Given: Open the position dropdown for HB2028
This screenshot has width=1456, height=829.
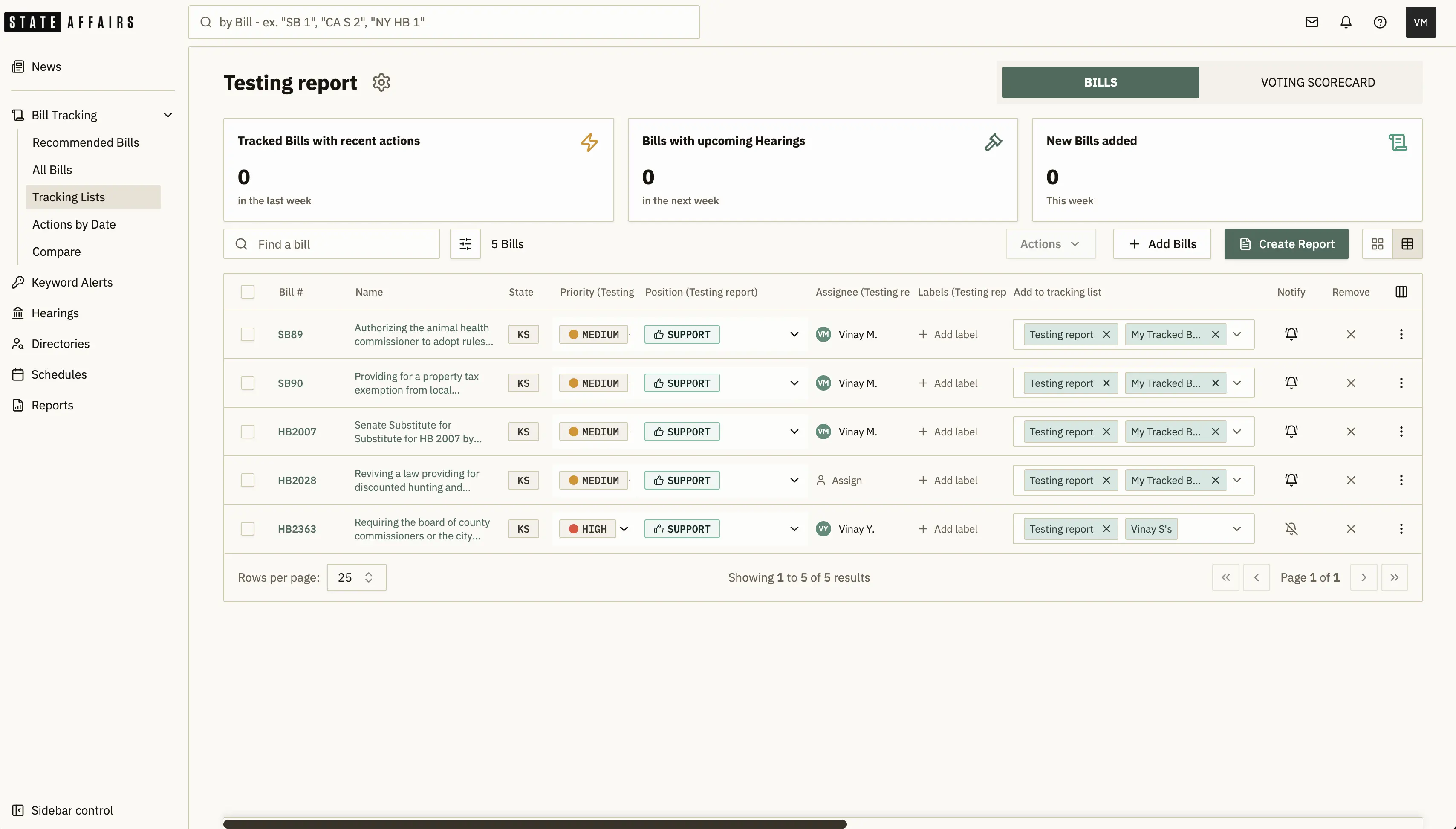Looking at the screenshot, I should [794, 480].
